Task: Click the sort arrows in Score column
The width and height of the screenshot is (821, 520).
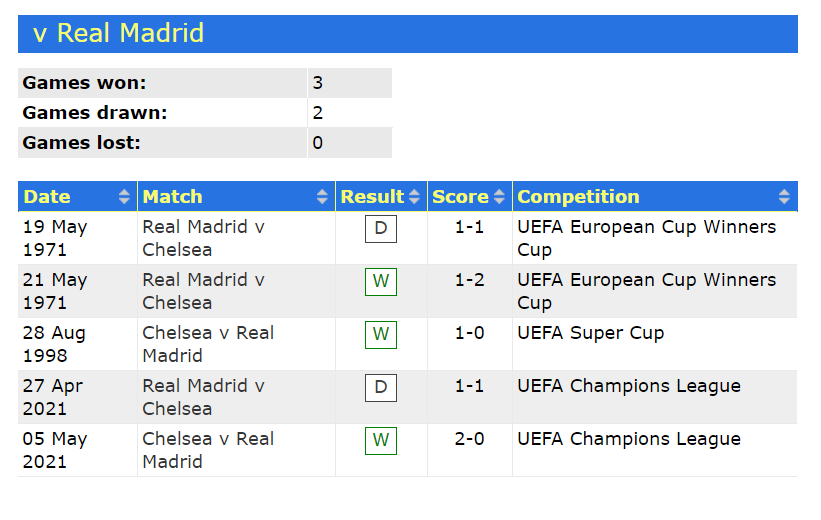Action: click(499, 197)
